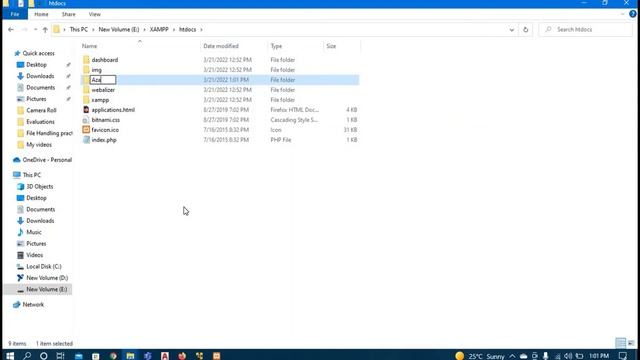
Task: Switch to large icons view button
Action: 631,343
